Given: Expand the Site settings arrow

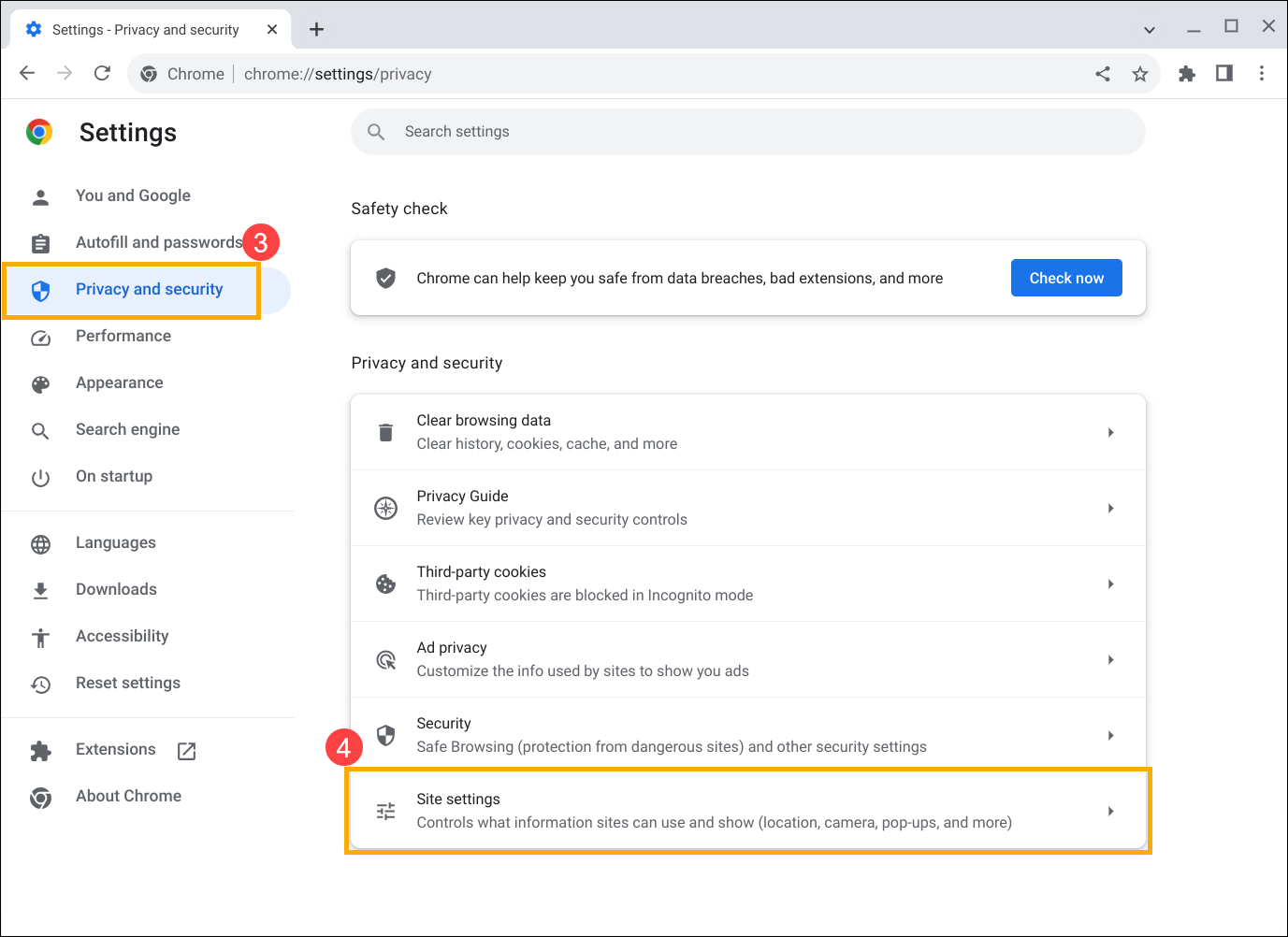Looking at the screenshot, I should (x=1110, y=811).
